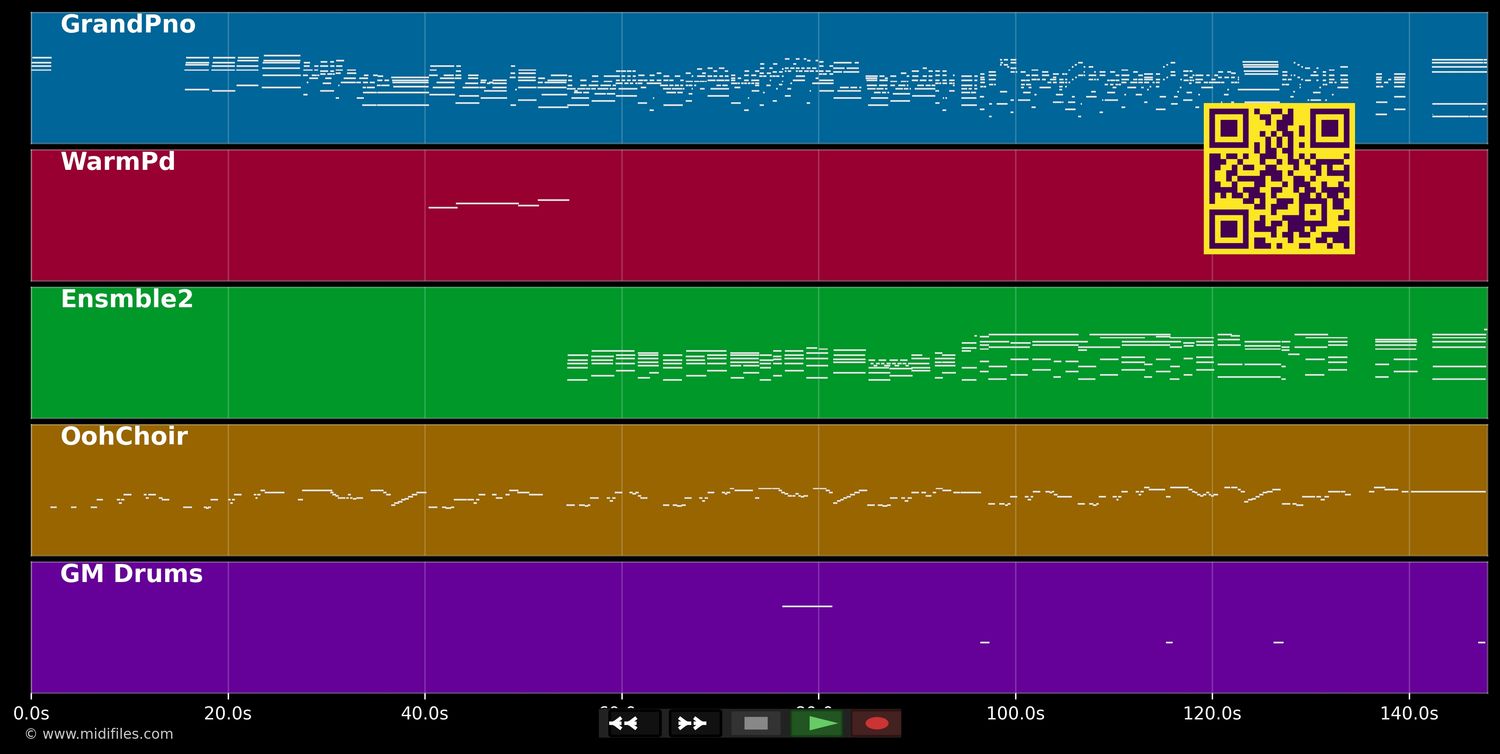Open the www.midifiles.com copyright link

click(98, 734)
